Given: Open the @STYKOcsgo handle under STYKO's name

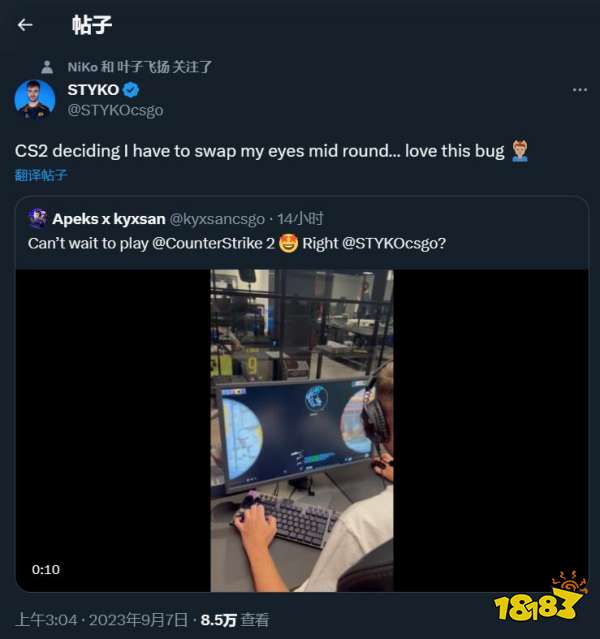Looking at the screenshot, I should (x=115, y=110).
